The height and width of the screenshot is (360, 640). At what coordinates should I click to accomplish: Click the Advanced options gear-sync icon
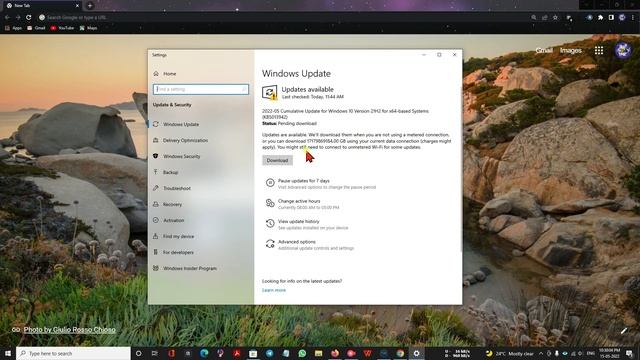pyautogui.click(x=270, y=244)
